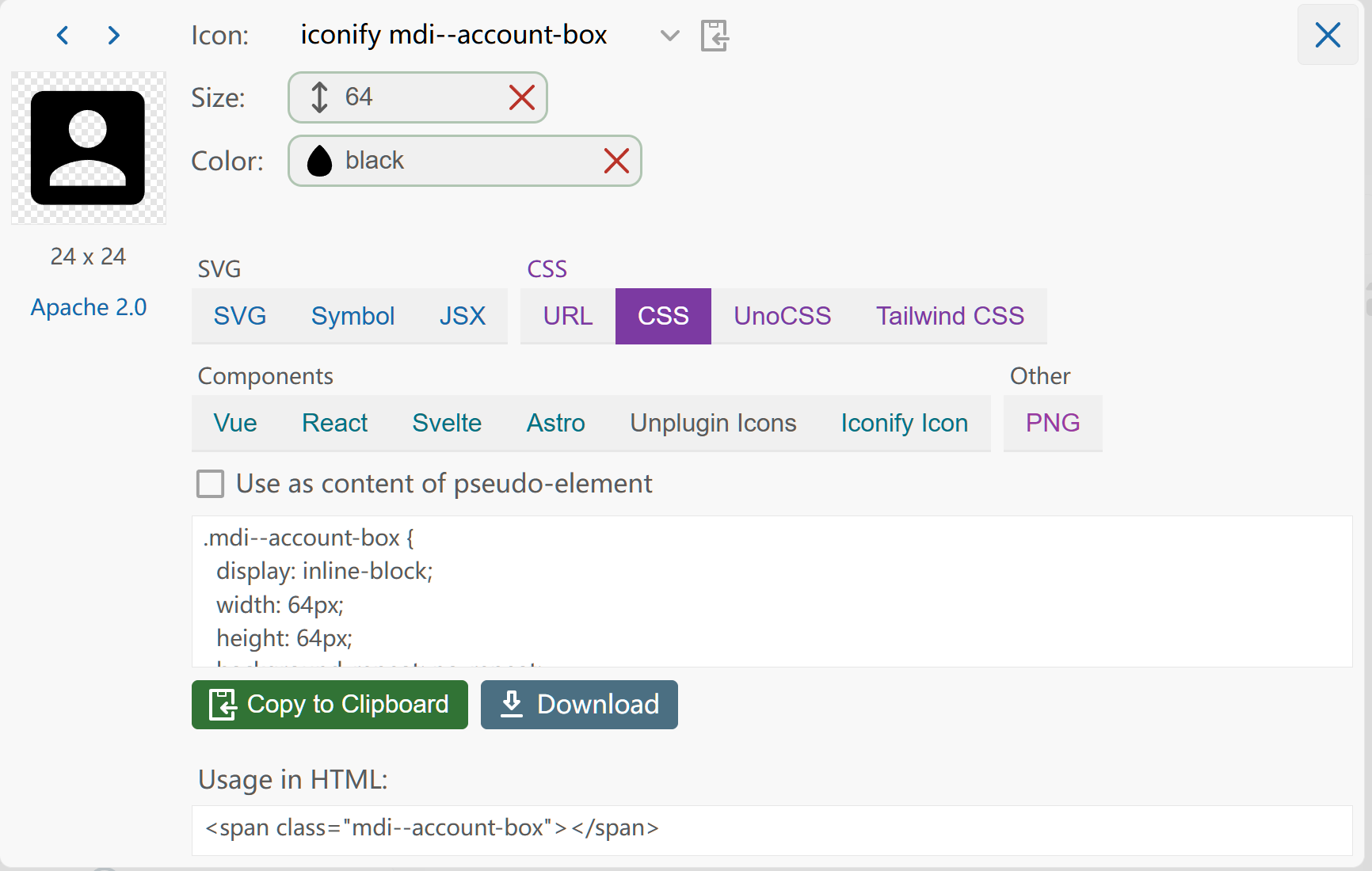This screenshot has width=1372, height=871.
Task: Reset the black color with red X
Action: tap(616, 161)
